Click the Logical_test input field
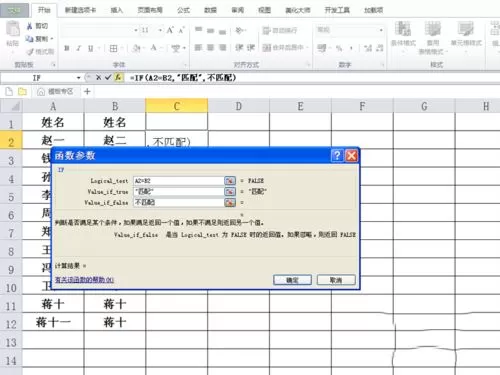This screenshot has height=375, width=500. click(x=179, y=181)
